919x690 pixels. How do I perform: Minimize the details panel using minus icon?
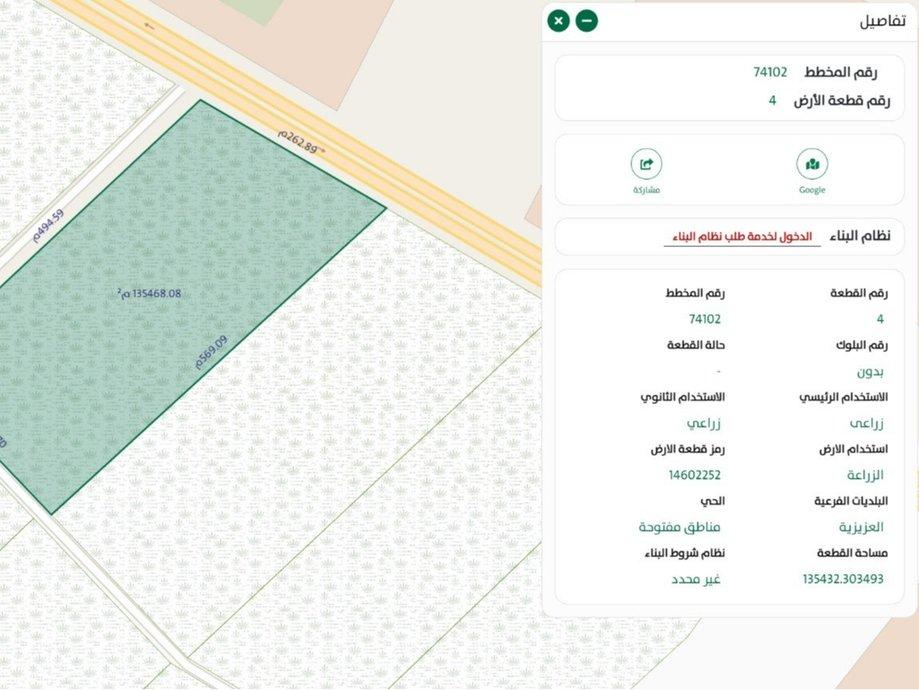(x=587, y=20)
